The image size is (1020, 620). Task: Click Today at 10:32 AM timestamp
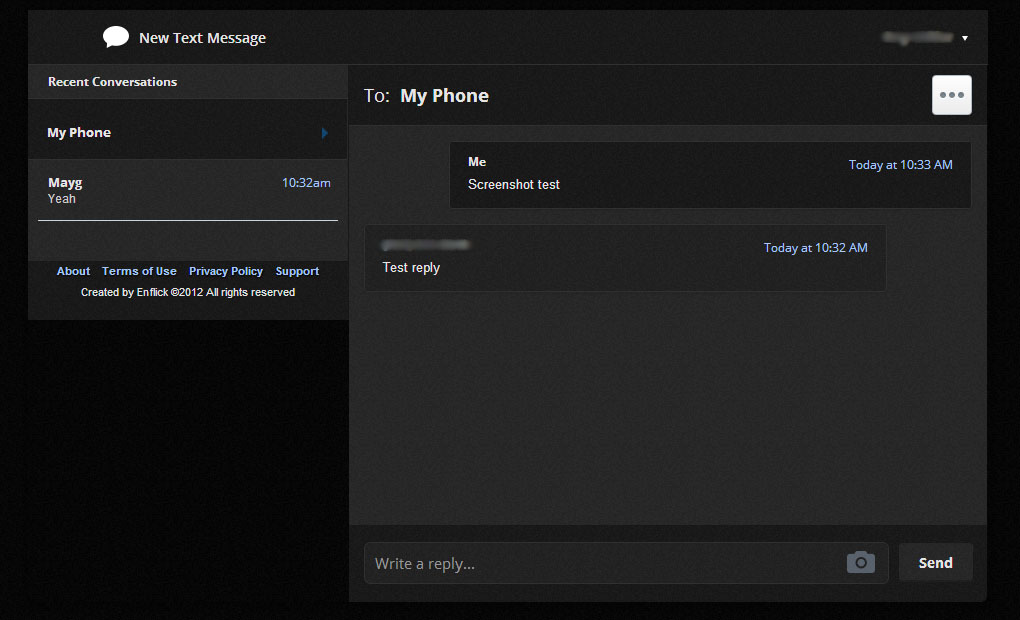[815, 248]
